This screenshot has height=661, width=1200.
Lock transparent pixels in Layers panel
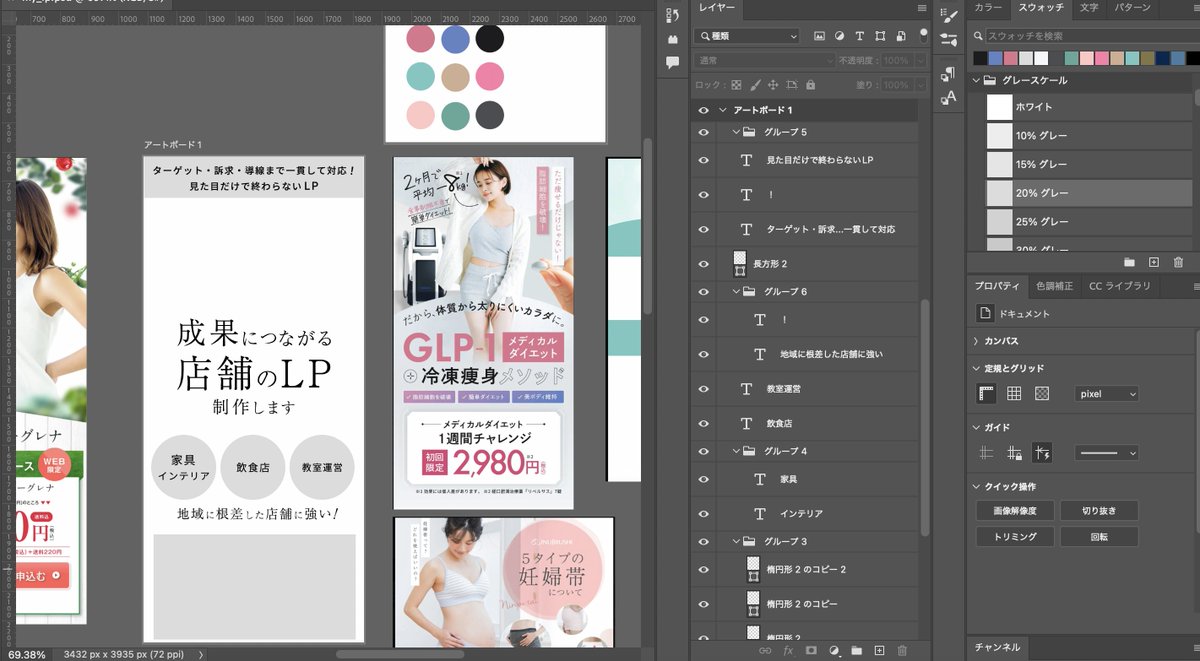(x=737, y=86)
